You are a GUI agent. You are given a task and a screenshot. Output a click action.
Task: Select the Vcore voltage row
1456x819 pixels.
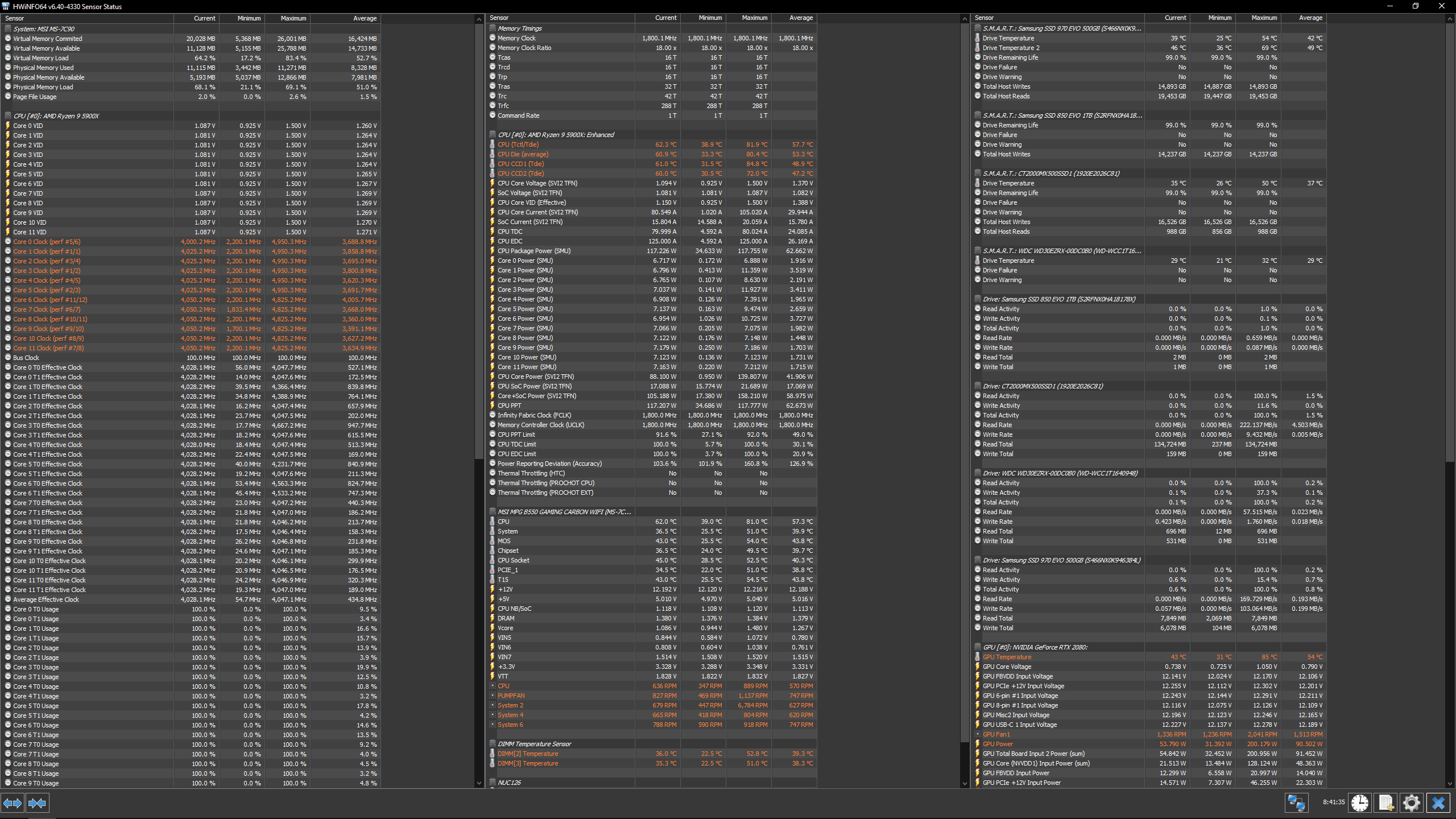pyautogui.click(x=652, y=628)
